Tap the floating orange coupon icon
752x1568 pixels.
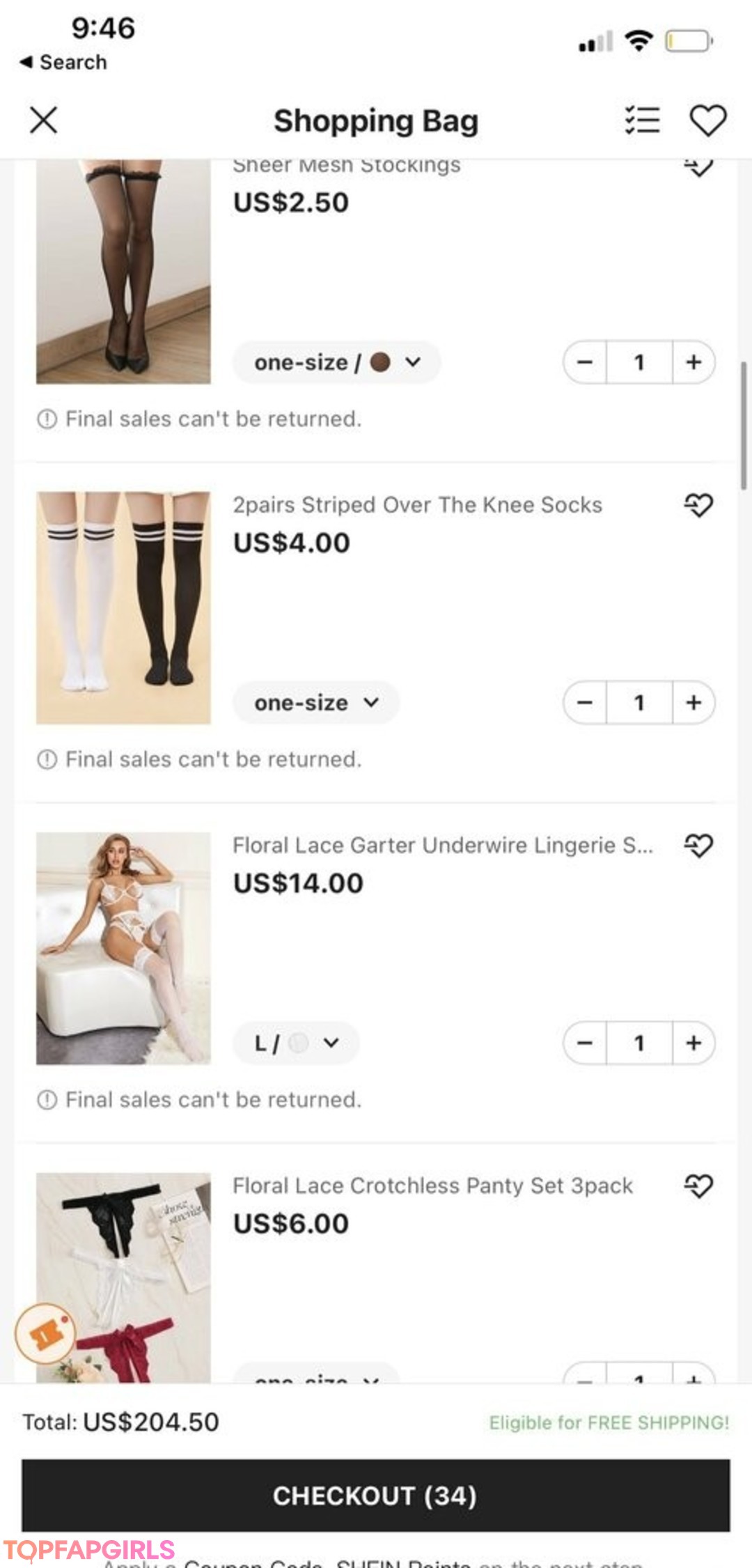tap(46, 1333)
